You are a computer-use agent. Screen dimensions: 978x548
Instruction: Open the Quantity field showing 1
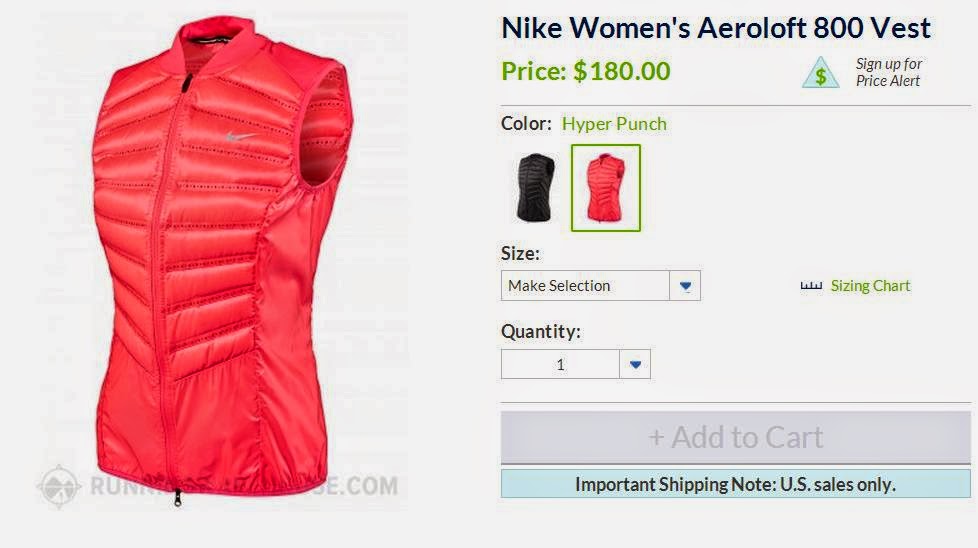click(x=576, y=364)
